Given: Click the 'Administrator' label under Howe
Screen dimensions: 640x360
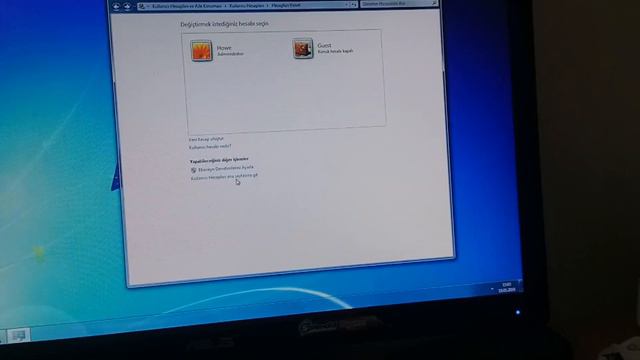Looking at the screenshot, I should tap(230, 54).
